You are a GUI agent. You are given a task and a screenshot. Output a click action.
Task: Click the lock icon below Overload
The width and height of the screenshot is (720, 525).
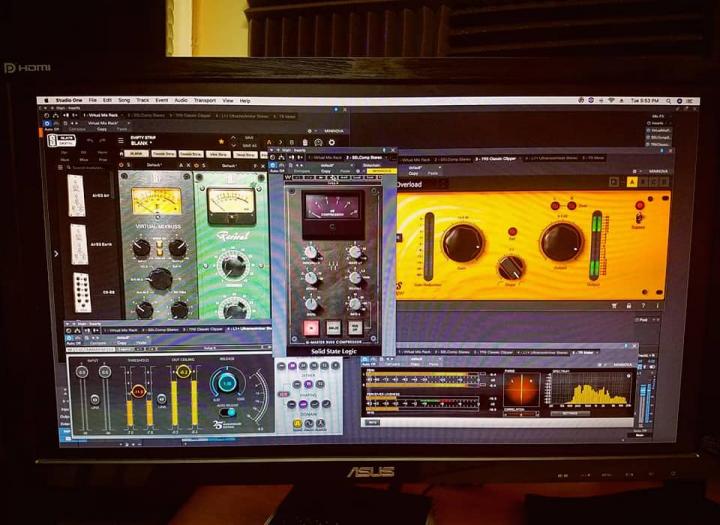[629, 305]
